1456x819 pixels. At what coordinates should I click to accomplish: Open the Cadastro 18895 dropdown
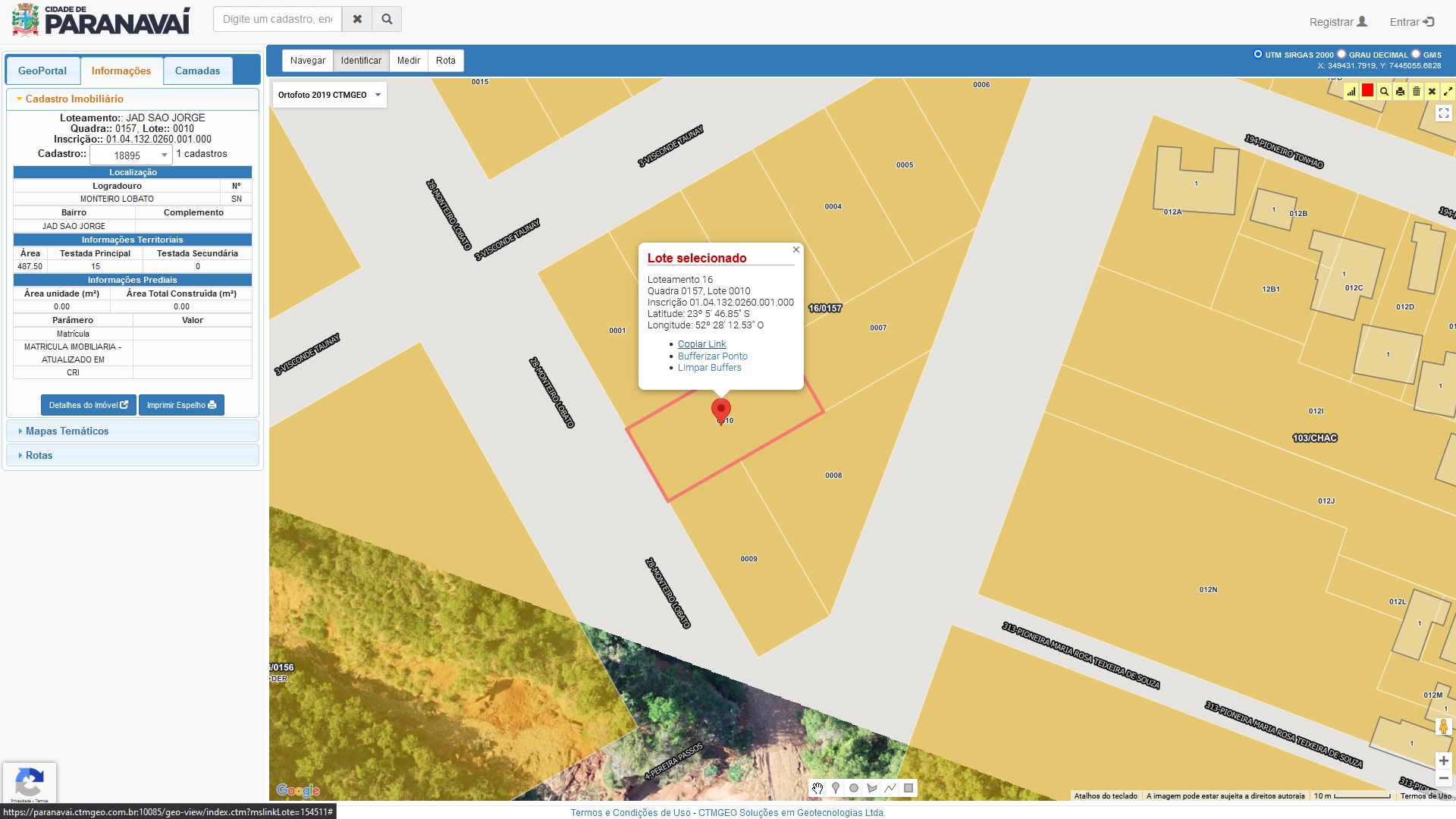131,155
